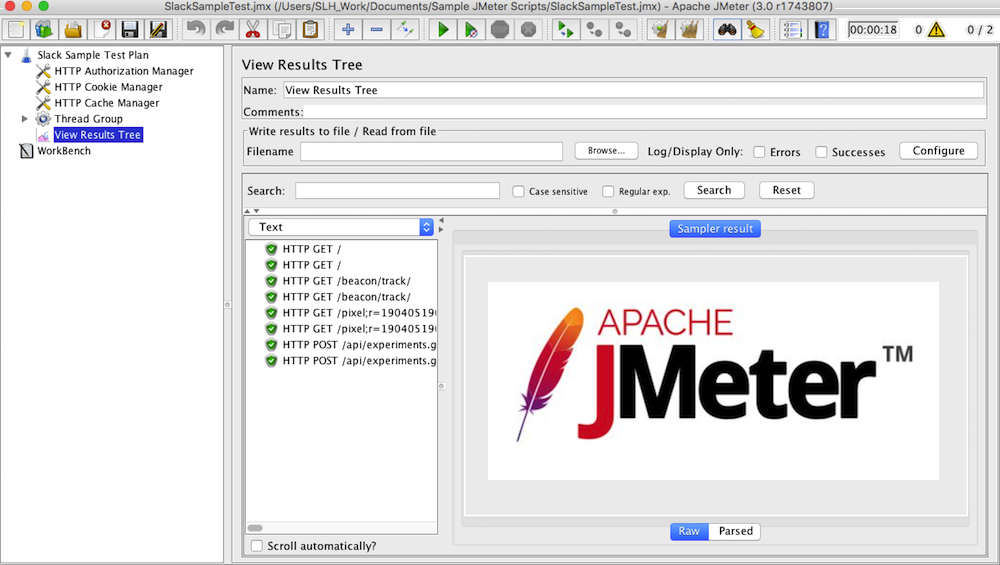Expand all nodes with the plus icon
Screen dimensions: 1000x565
tap(348, 29)
